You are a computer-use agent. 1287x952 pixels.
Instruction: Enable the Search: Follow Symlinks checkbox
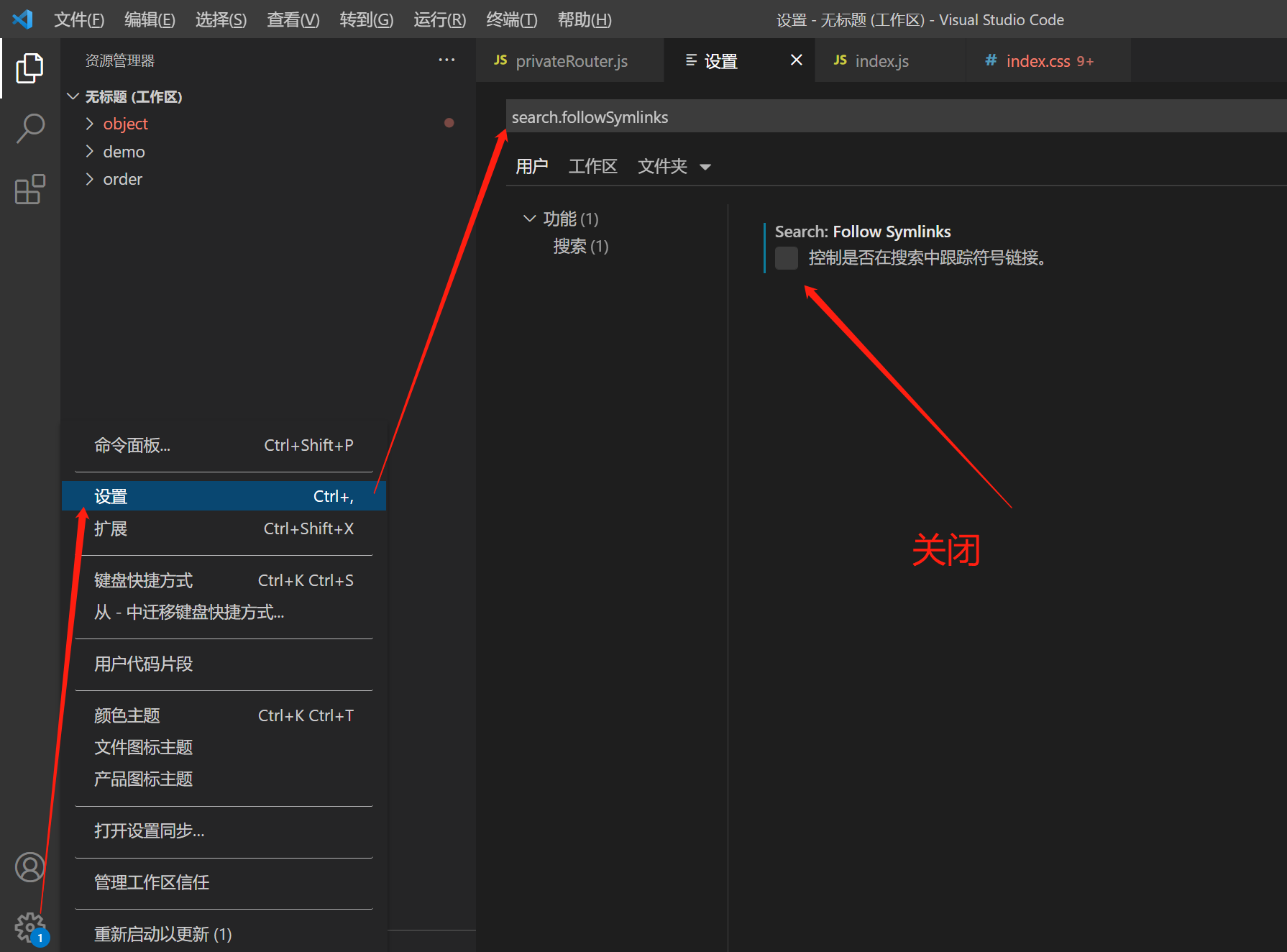pyautogui.click(x=786, y=257)
